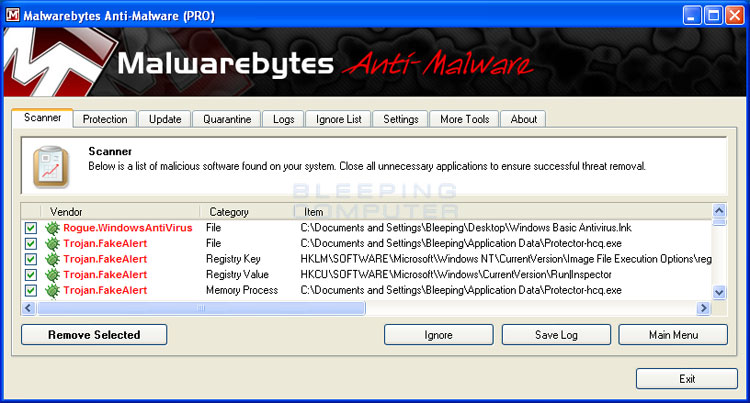750x403 pixels.
Task: Select the HKLM Image File Execution Options entry
Action: [506, 259]
